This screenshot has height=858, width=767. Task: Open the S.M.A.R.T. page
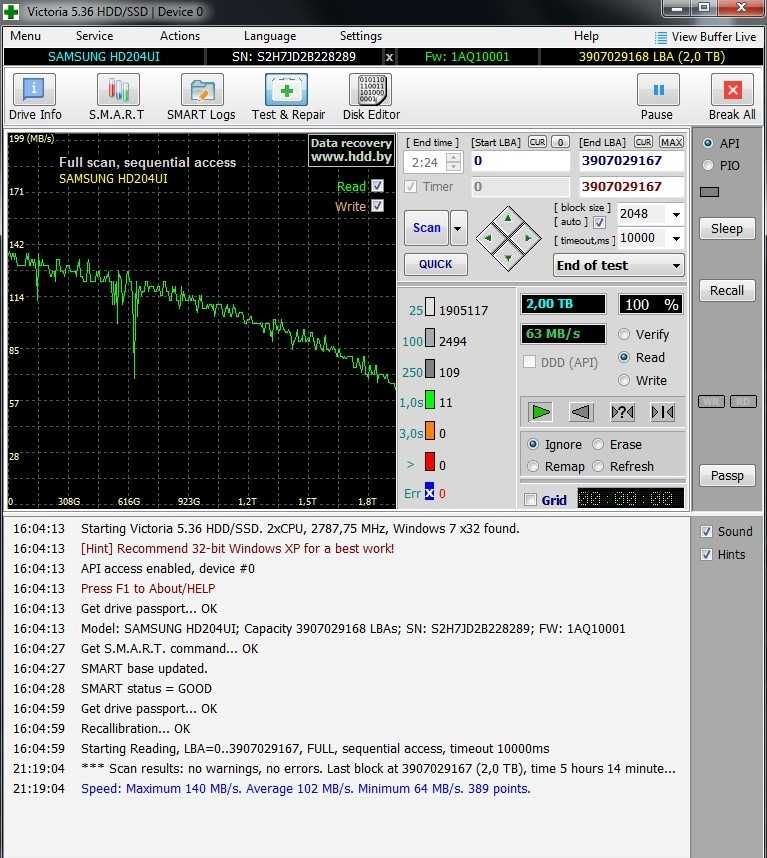(x=117, y=97)
